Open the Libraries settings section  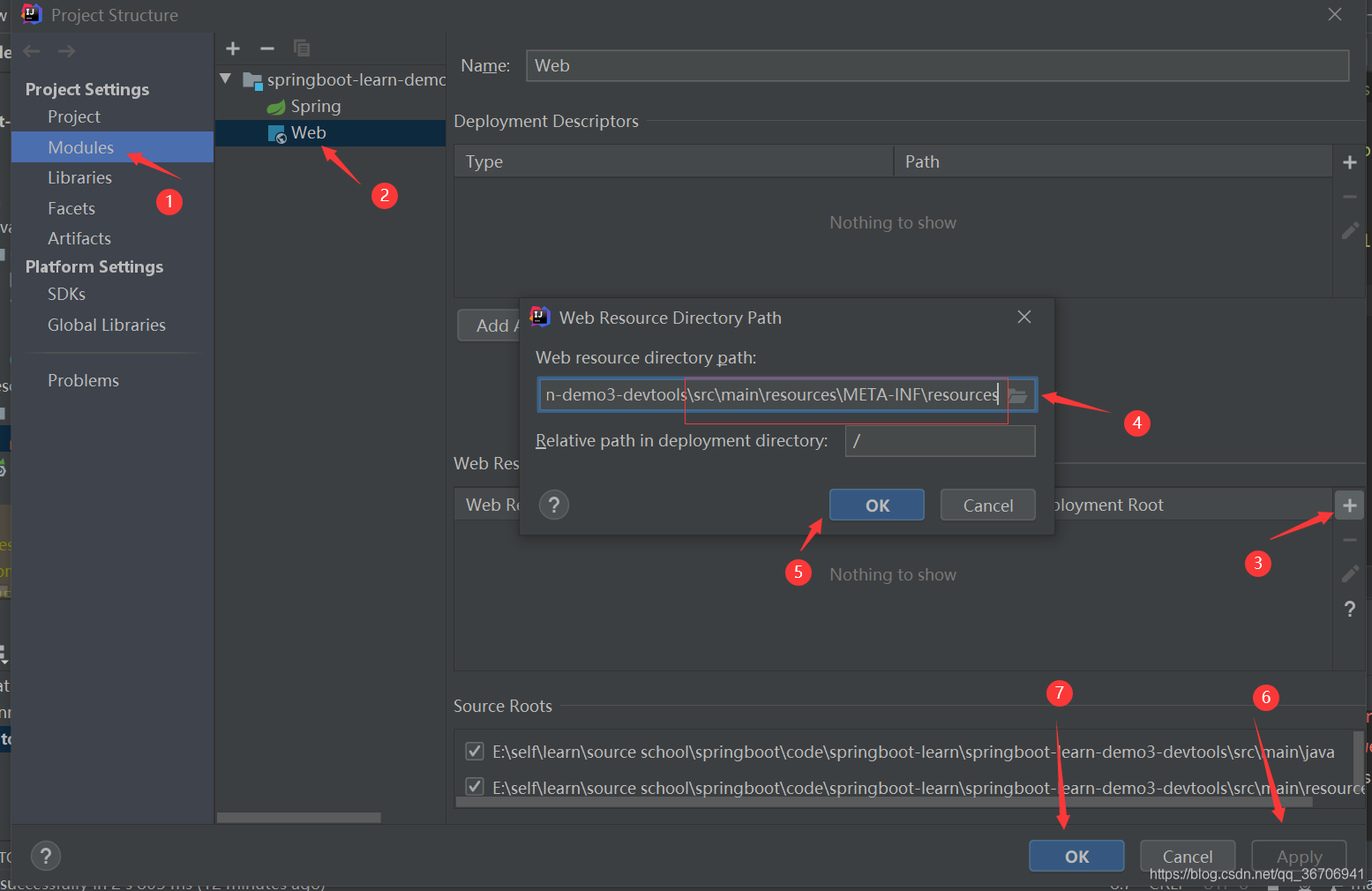79,178
